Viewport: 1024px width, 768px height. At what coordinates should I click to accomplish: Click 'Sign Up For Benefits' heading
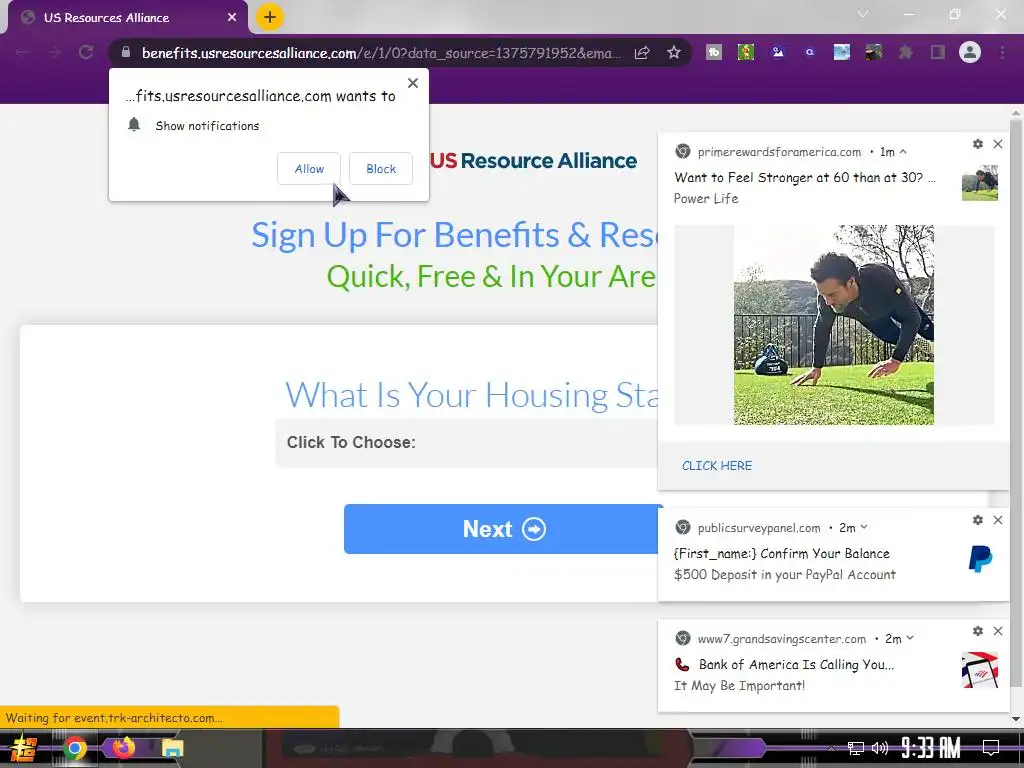pos(455,234)
